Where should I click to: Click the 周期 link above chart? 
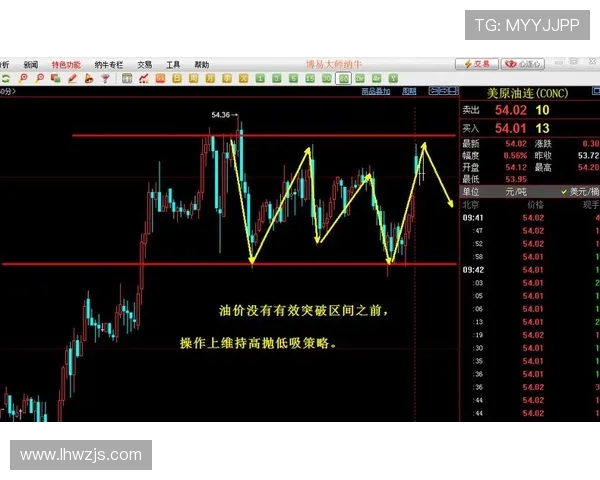click(x=409, y=91)
